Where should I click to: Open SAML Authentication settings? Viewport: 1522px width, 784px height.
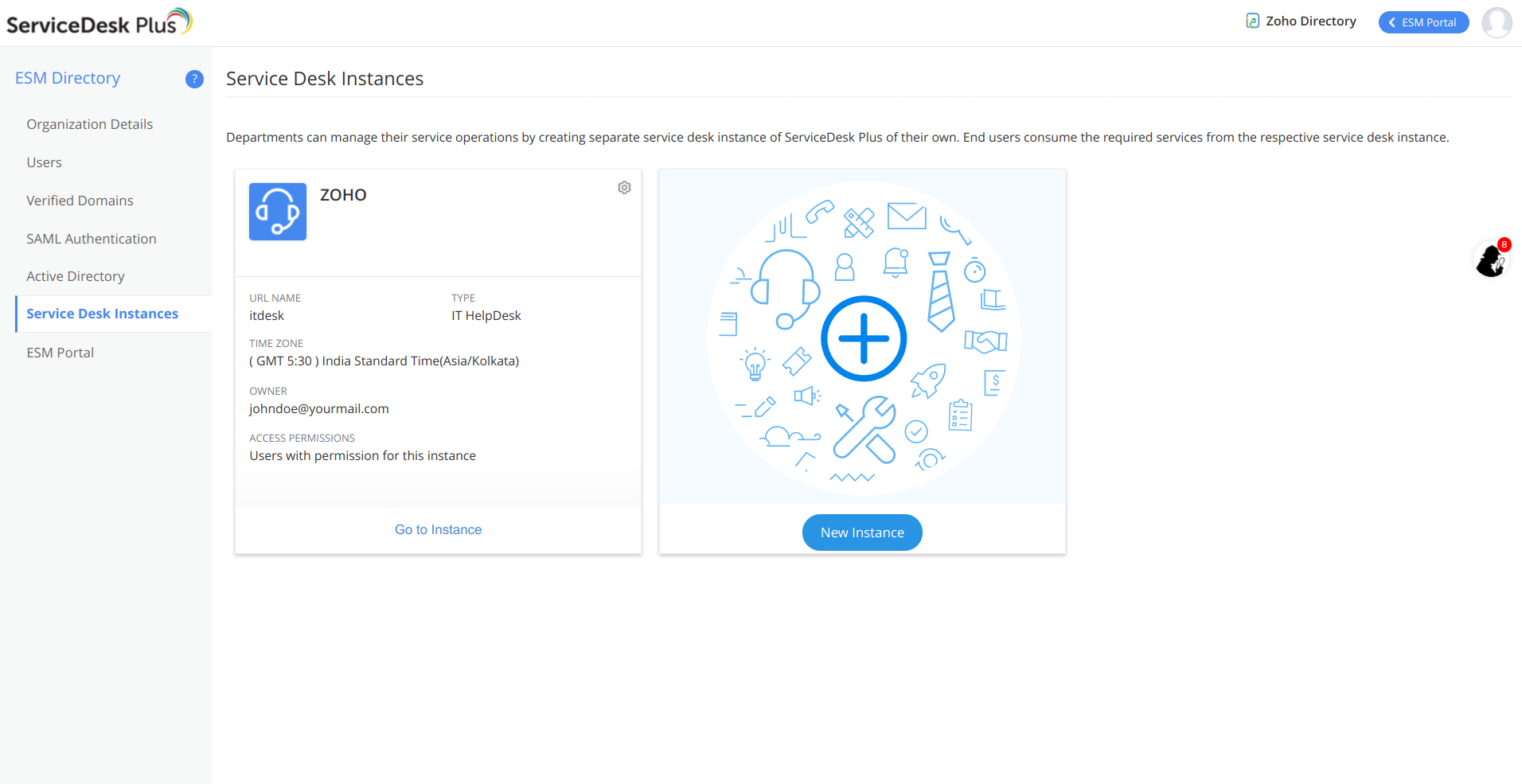click(x=92, y=239)
